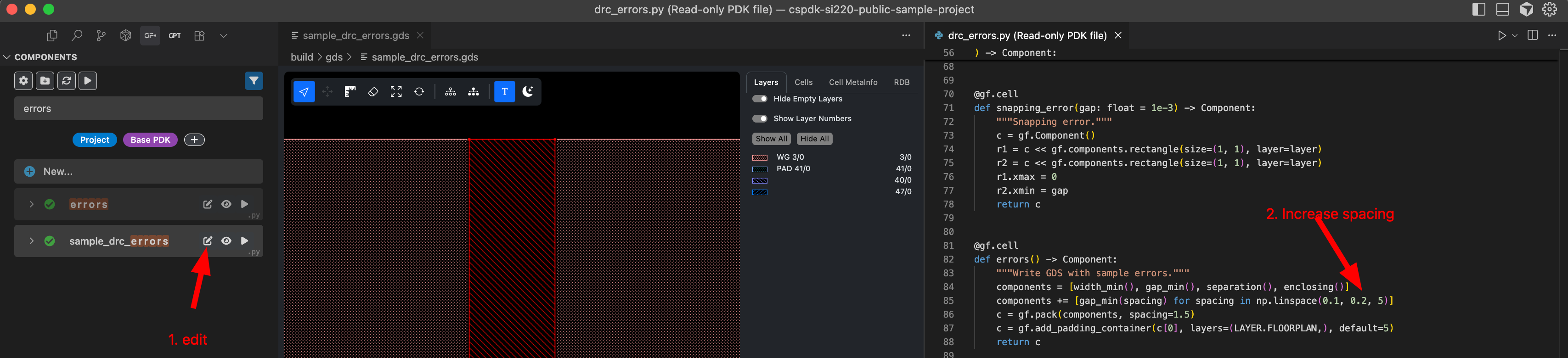Open the Source Control branch icon
This screenshot has width=1568, height=358.
(x=101, y=36)
